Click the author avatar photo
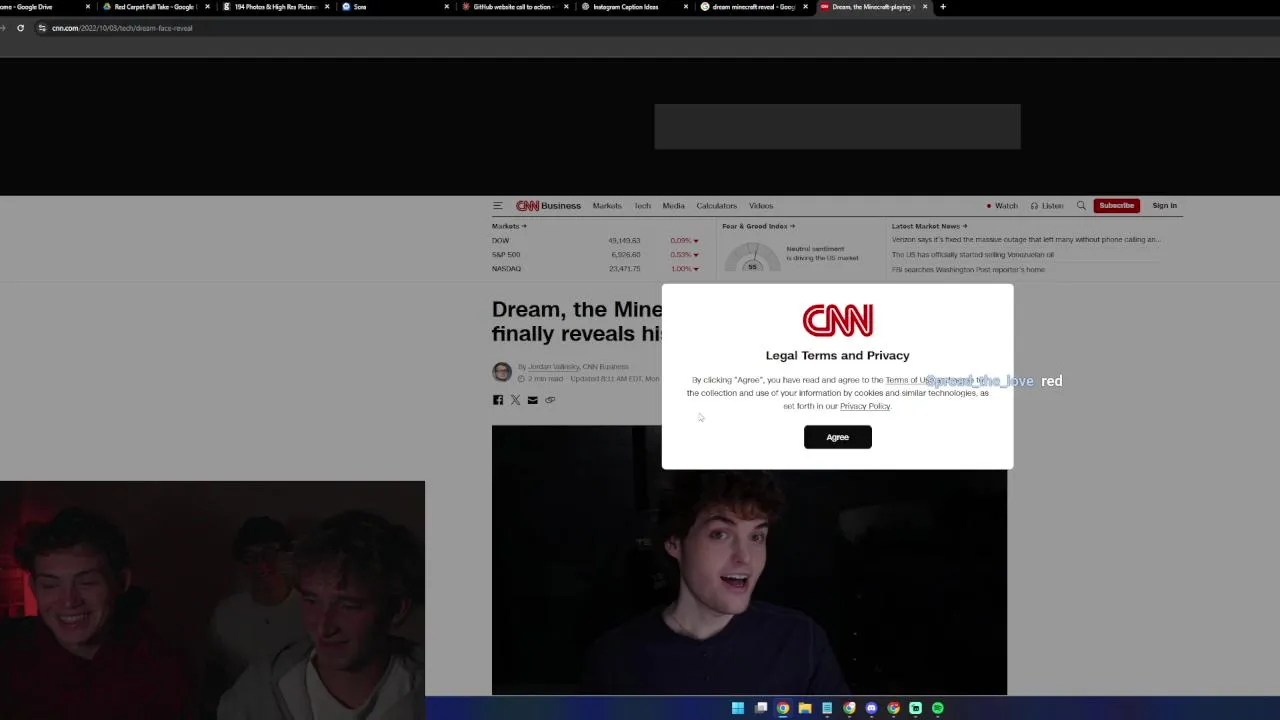The image size is (1280, 720). coord(502,372)
